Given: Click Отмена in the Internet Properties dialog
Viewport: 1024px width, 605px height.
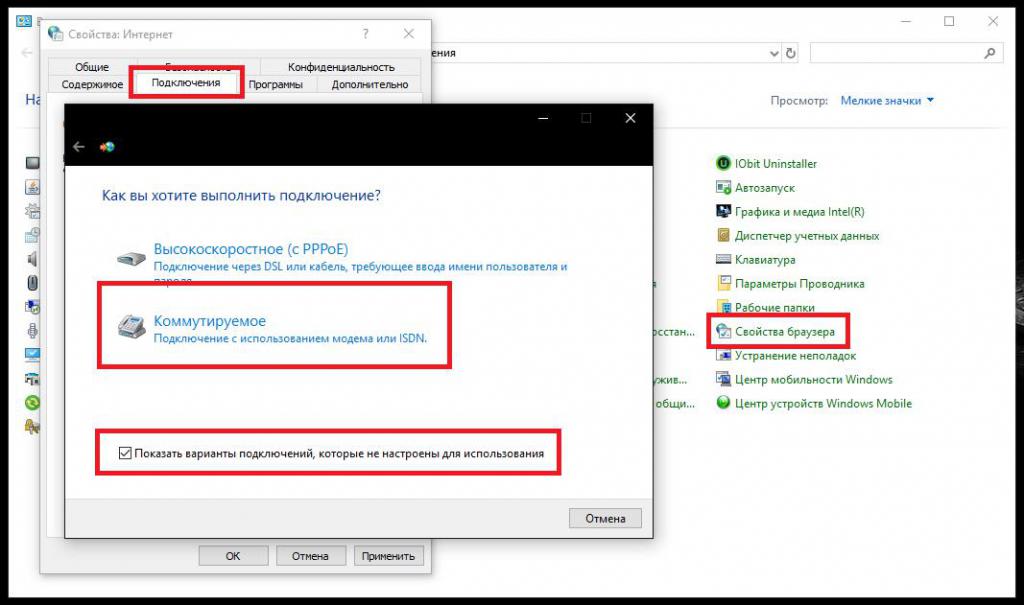Looking at the screenshot, I should [x=310, y=556].
